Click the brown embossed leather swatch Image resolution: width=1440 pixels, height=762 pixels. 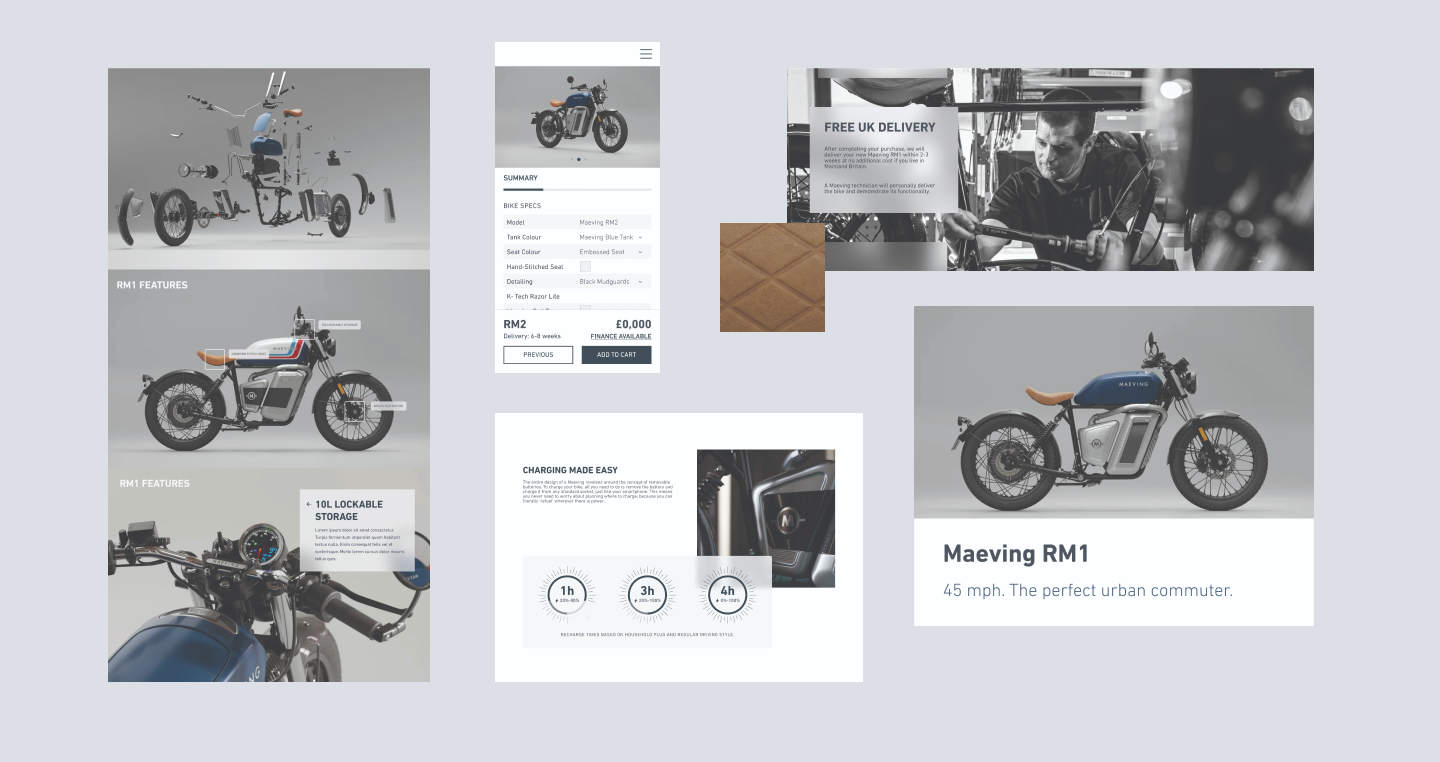click(x=772, y=277)
